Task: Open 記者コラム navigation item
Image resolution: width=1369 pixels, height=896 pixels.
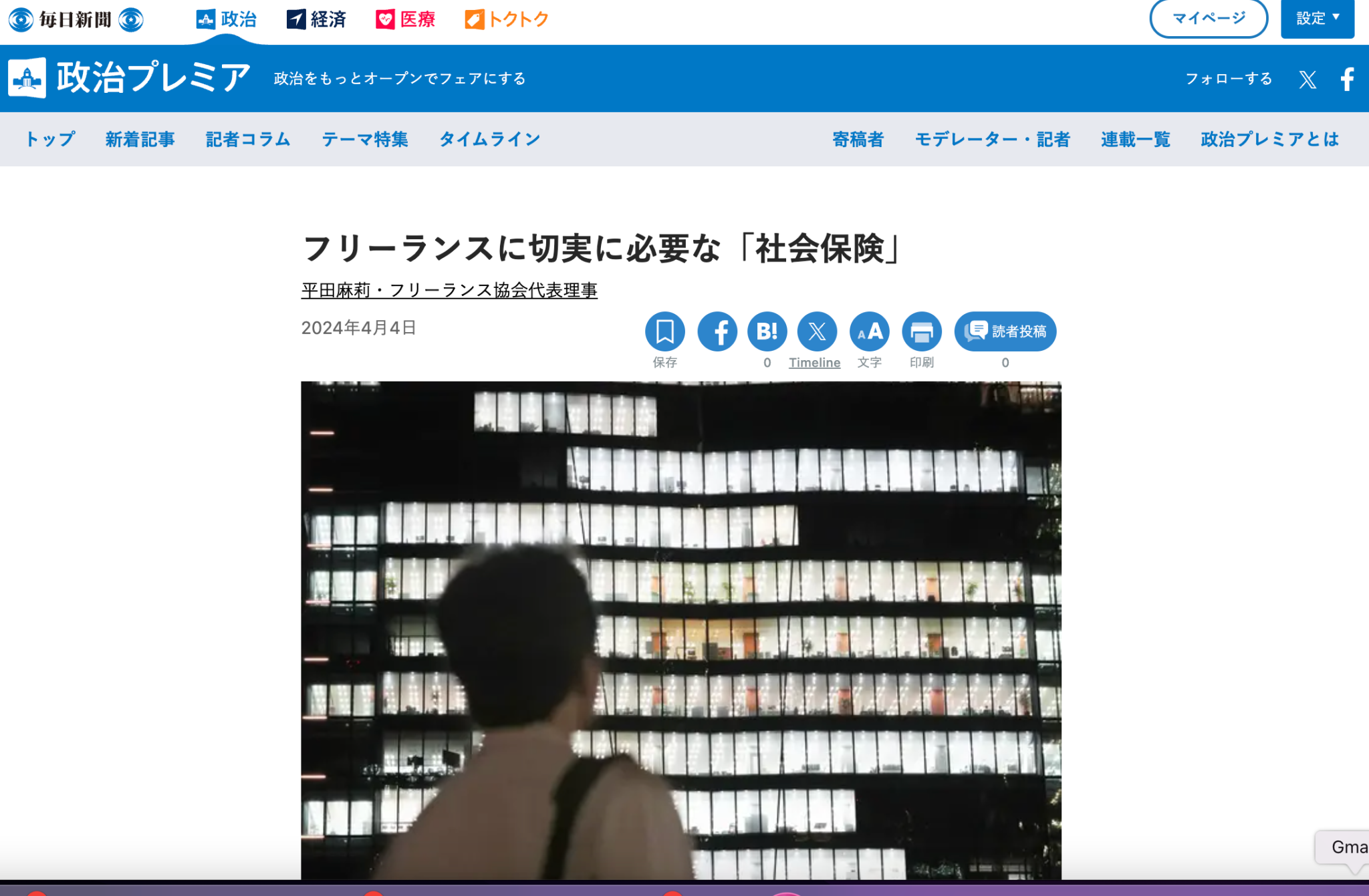Action: click(248, 139)
